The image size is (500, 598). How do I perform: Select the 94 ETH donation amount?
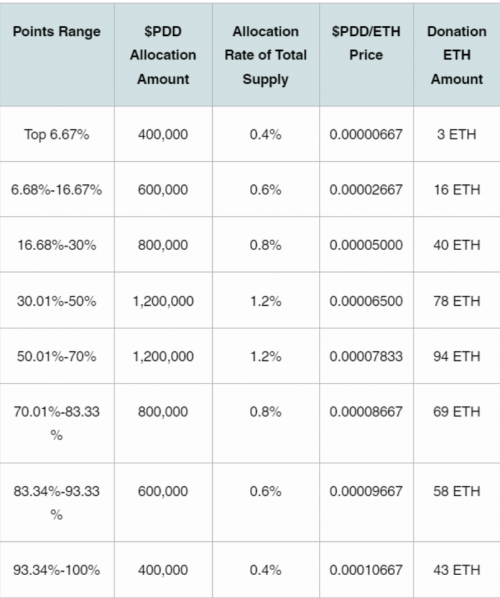[457, 356]
